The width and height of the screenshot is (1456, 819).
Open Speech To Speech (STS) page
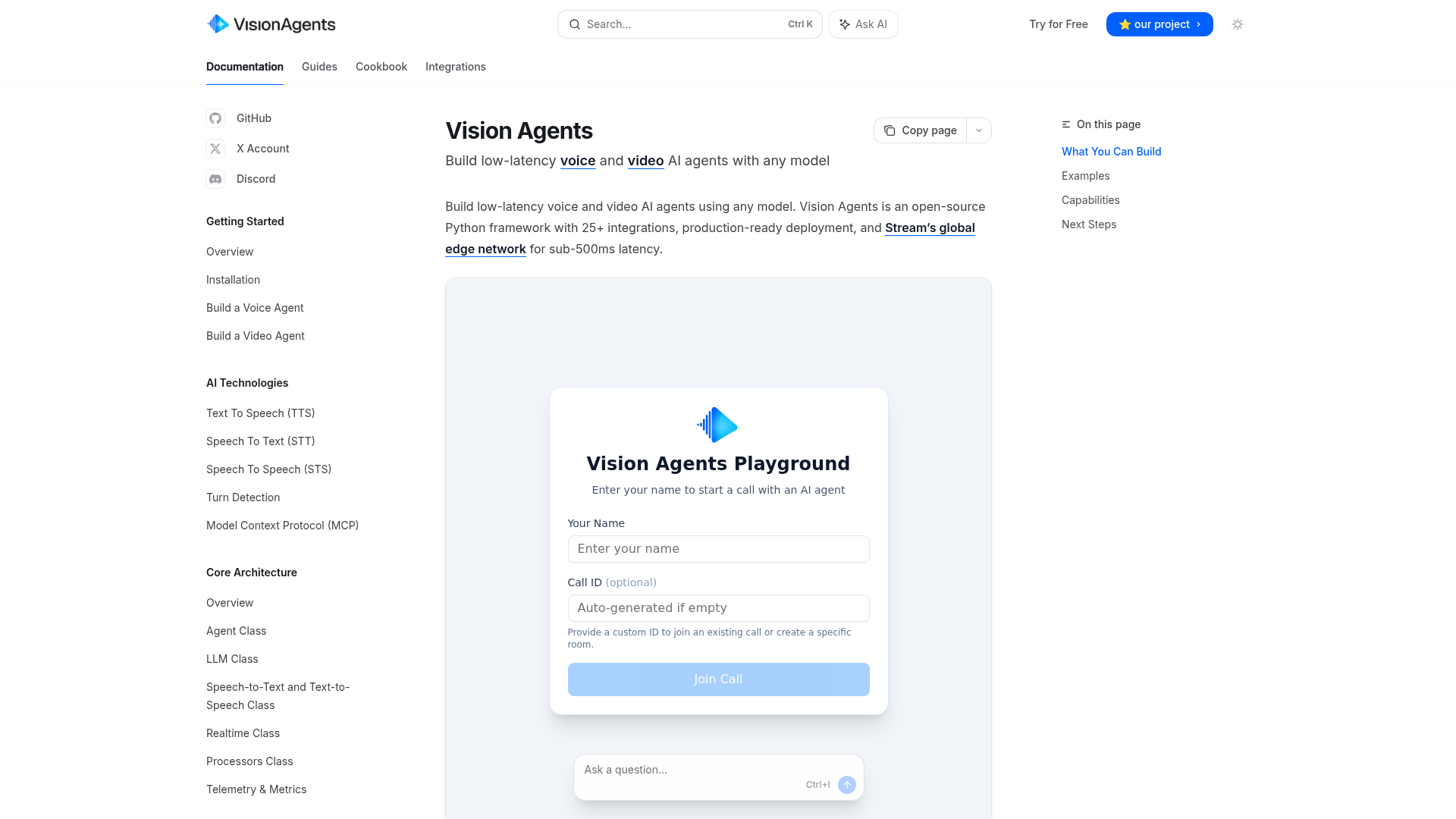point(269,469)
